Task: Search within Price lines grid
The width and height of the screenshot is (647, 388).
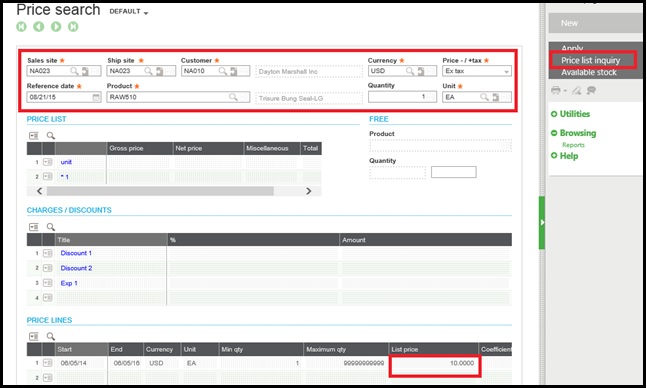Action: click(51, 336)
